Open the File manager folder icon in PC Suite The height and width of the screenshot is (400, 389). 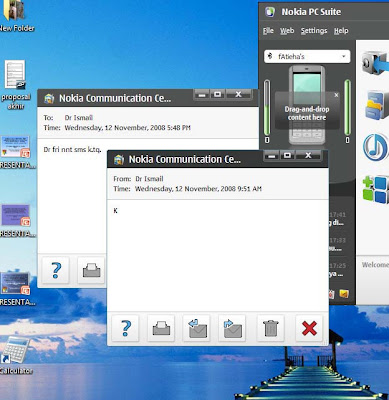[x=377, y=105]
